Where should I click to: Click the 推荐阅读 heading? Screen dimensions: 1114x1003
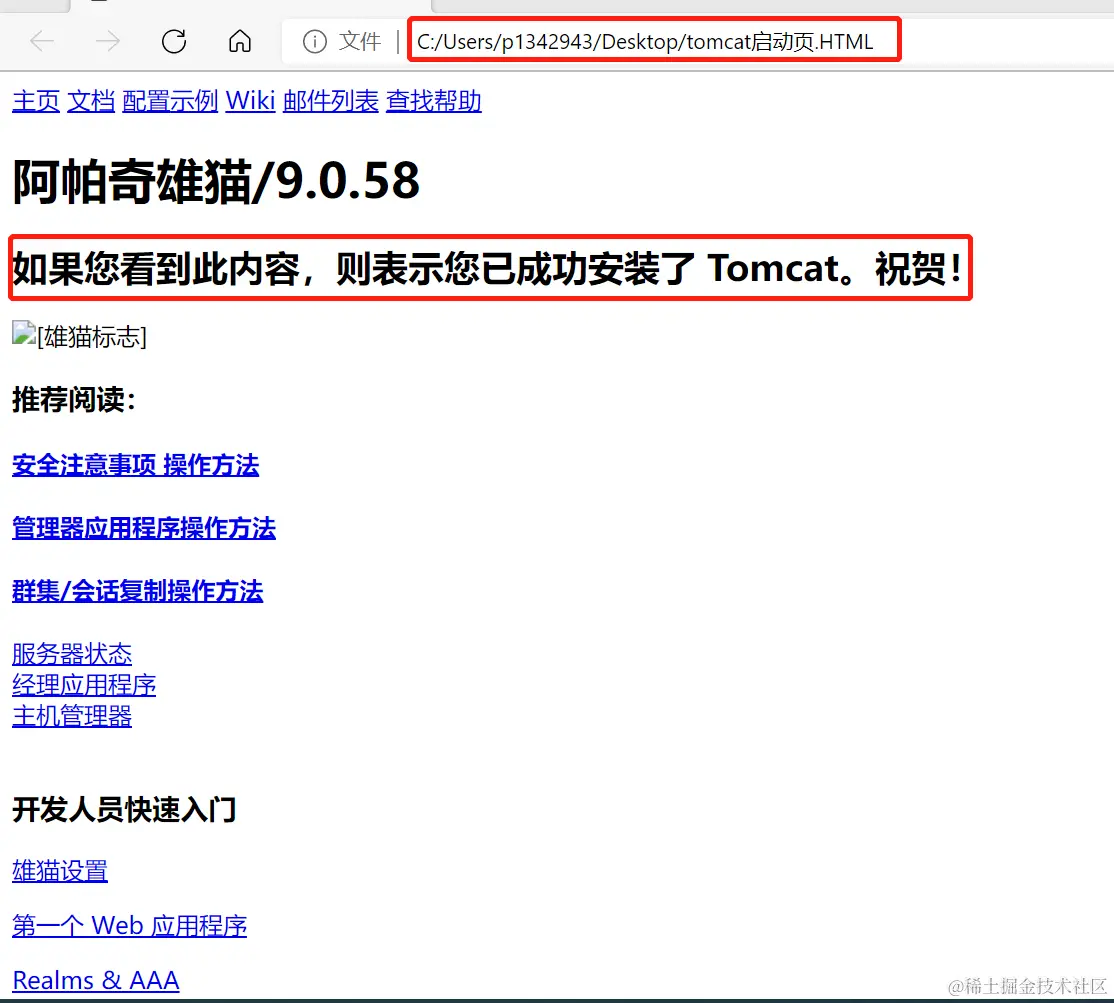[74, 399]
